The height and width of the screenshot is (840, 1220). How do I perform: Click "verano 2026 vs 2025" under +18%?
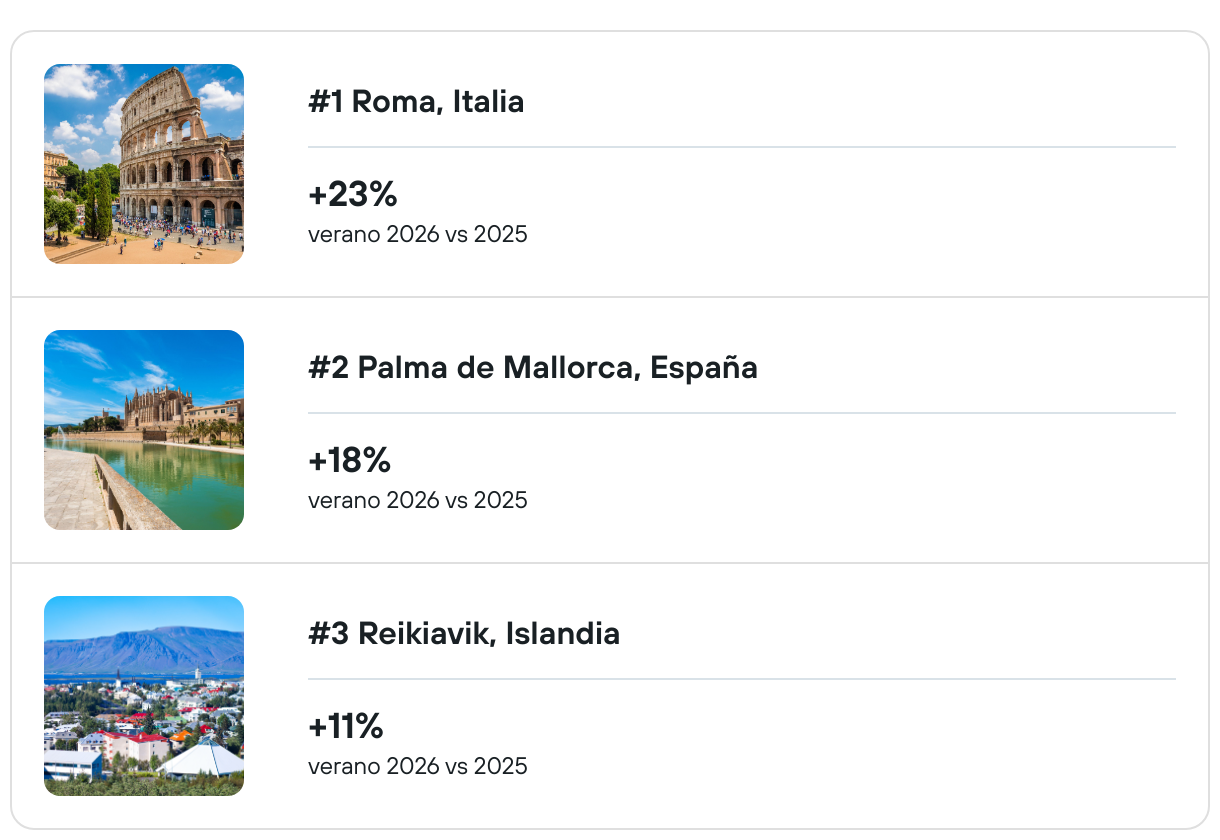pos(417,500)
